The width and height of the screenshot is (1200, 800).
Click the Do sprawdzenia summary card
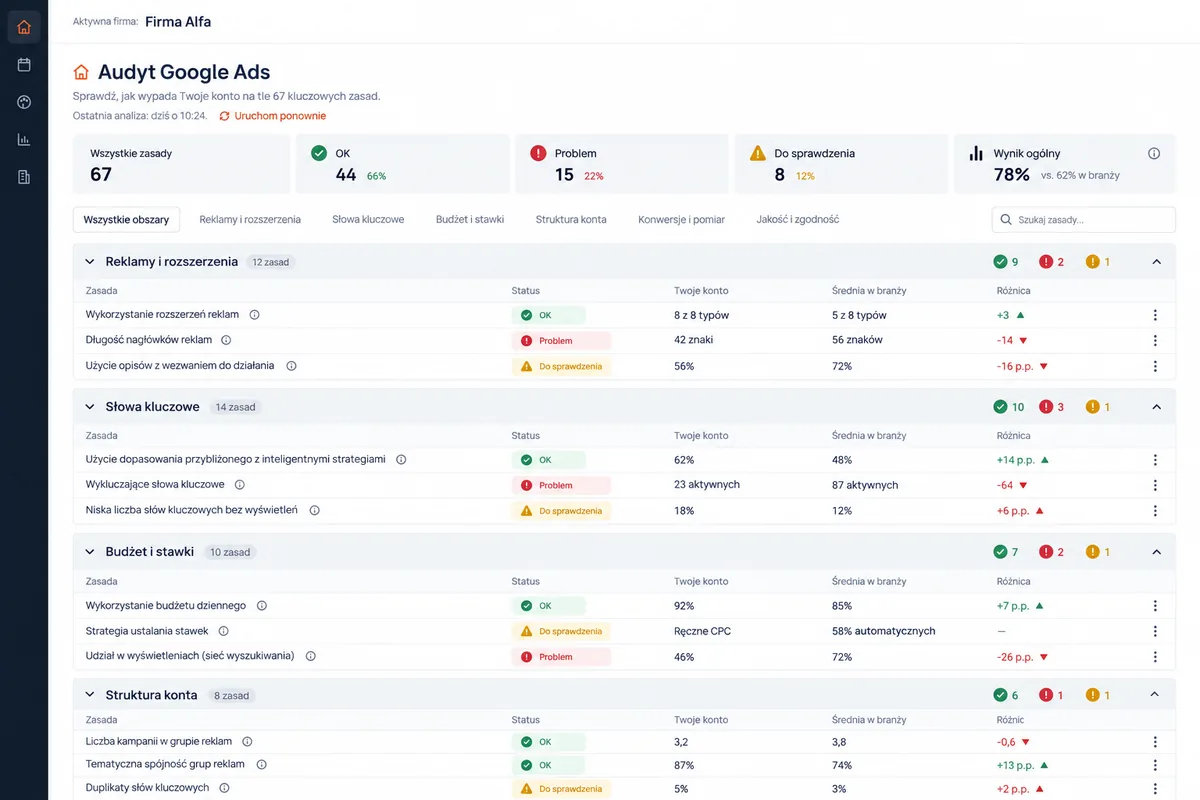point(841,164)
